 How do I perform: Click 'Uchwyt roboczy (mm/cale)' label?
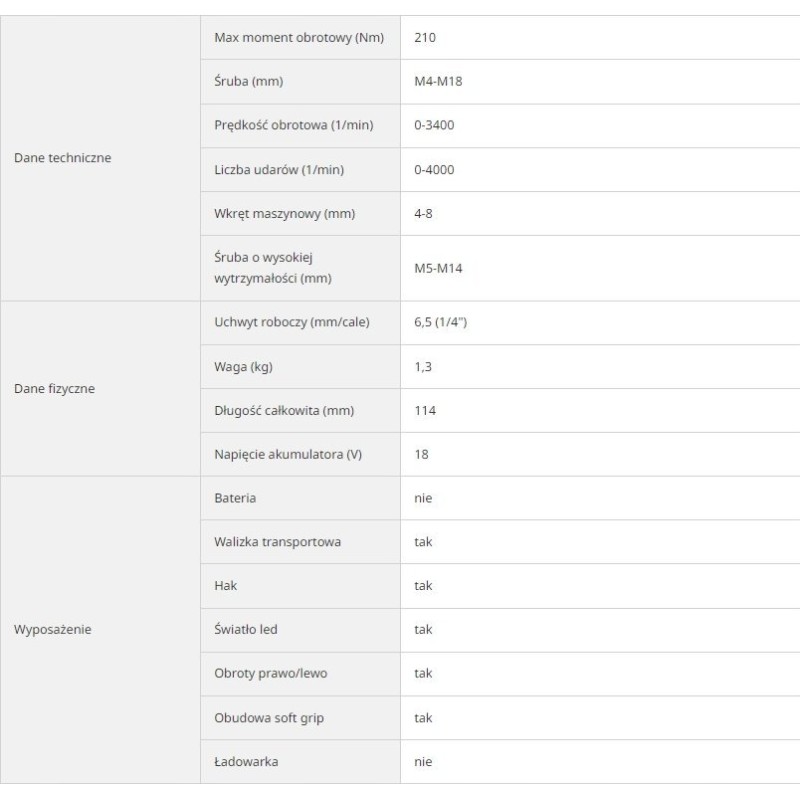point(292,323)
